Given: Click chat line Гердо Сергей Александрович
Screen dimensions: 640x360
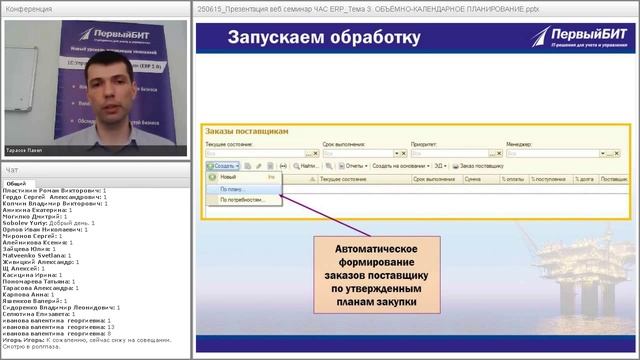Looking at the screenshot, I should (55, 197).
